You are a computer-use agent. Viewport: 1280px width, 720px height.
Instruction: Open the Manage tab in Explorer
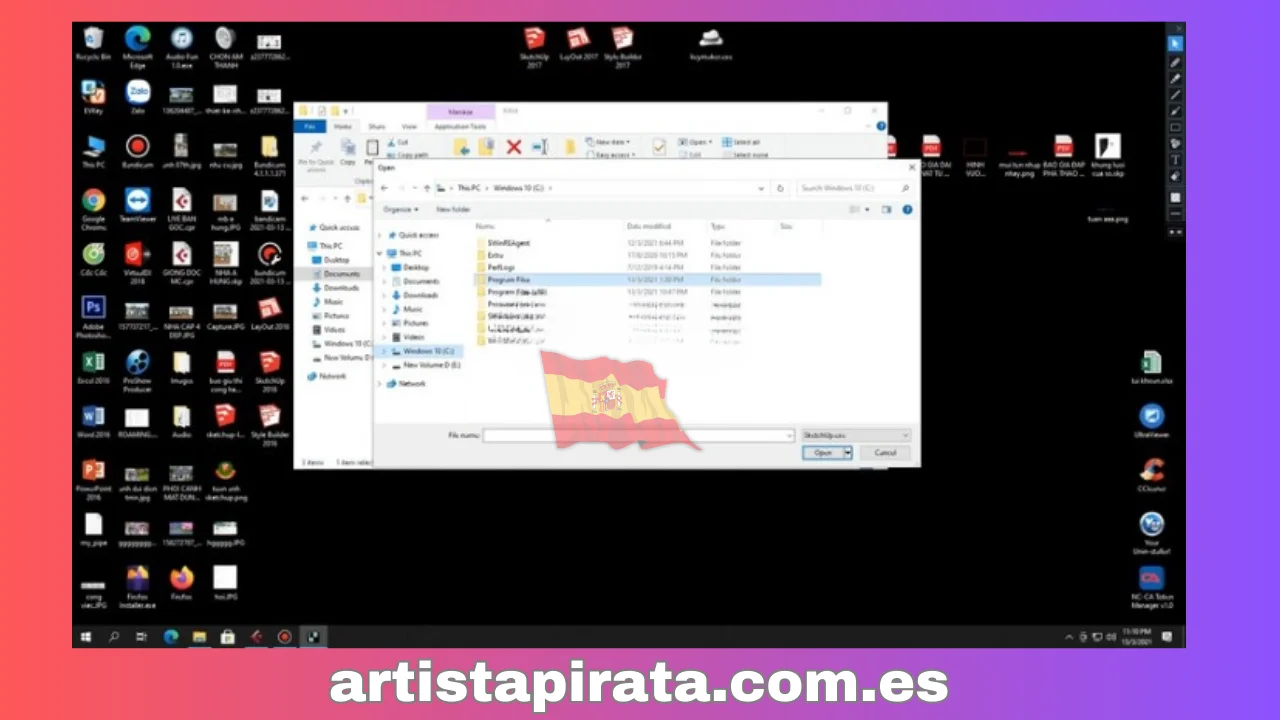pyautogui.click(x=460, y=112)
